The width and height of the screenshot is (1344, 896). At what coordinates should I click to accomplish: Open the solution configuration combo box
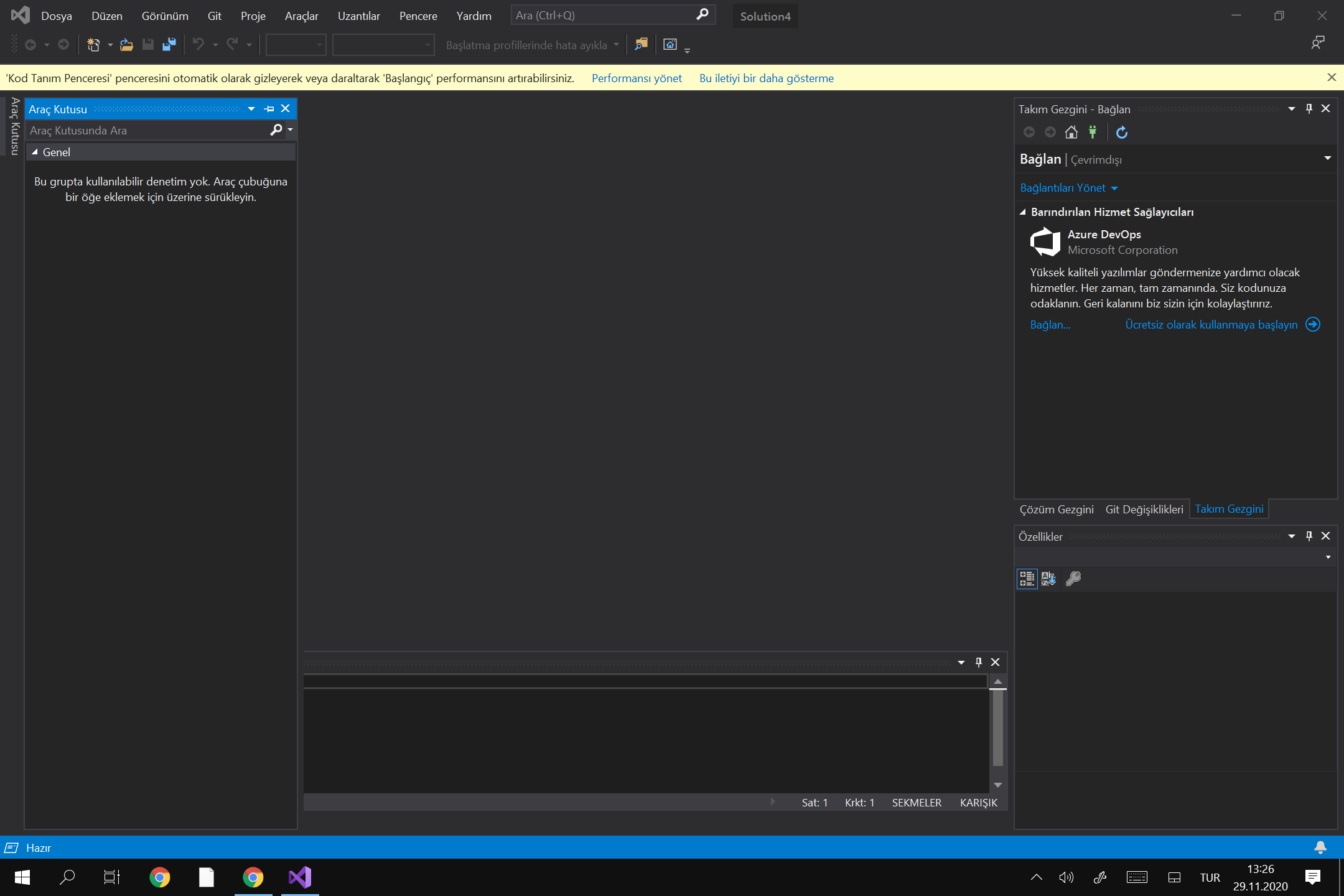(x=296, y=45)
